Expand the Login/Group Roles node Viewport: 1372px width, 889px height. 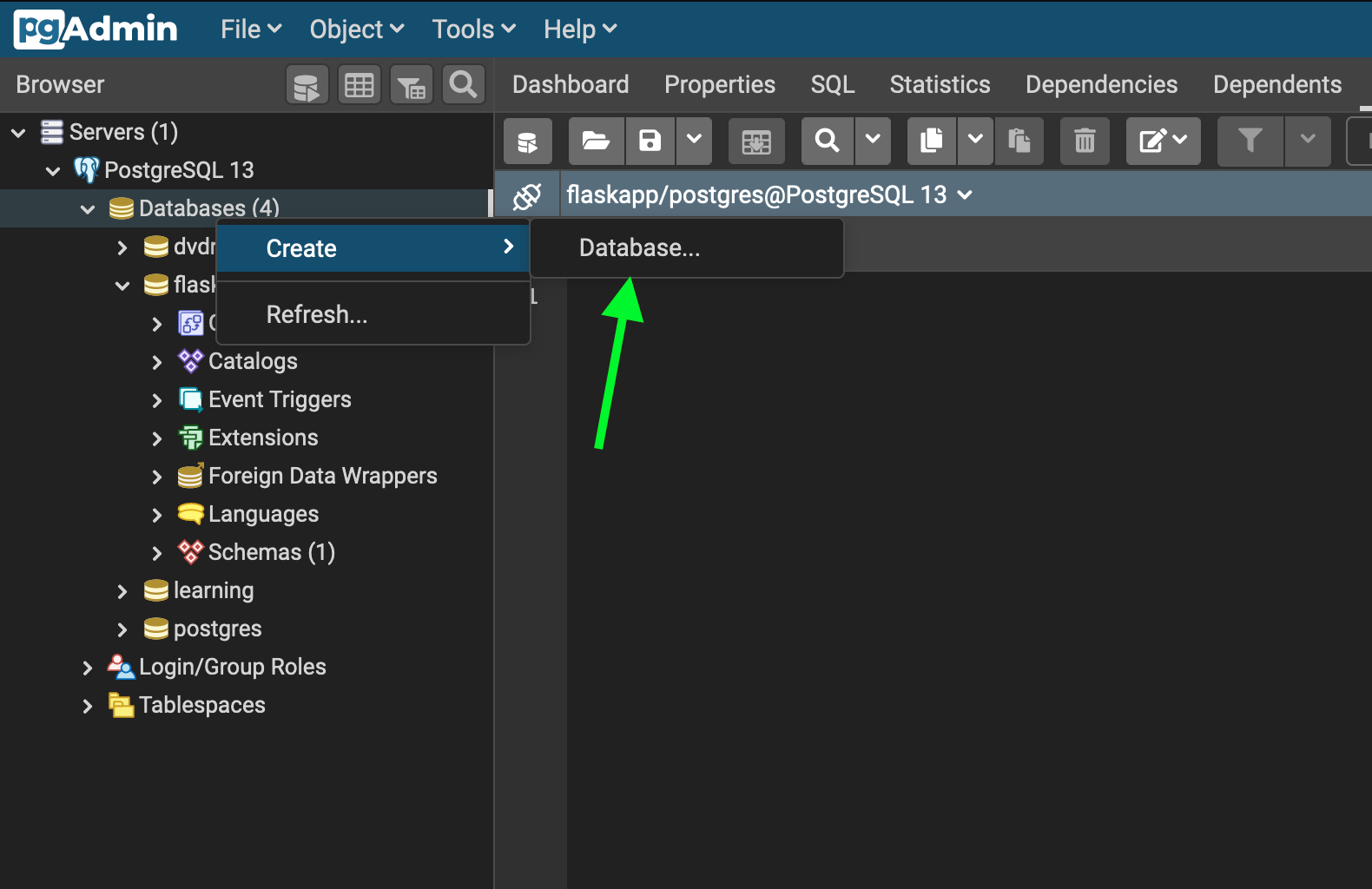(x=88, y=668)
